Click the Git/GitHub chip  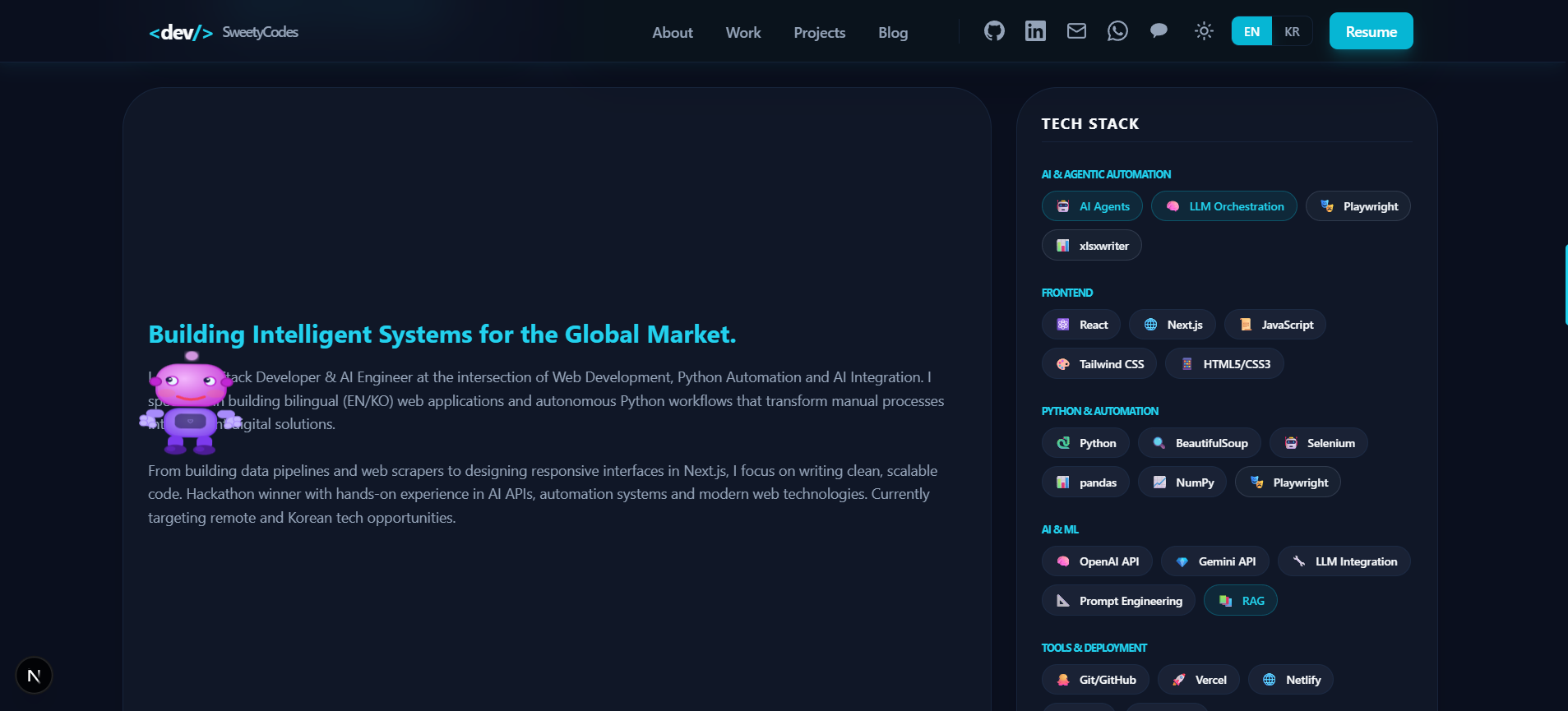point(1095,680)
